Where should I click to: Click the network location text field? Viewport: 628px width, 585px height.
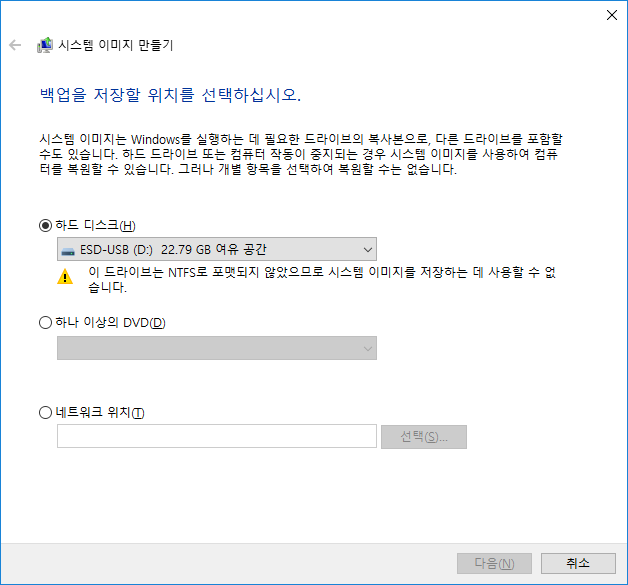[217, 436]
